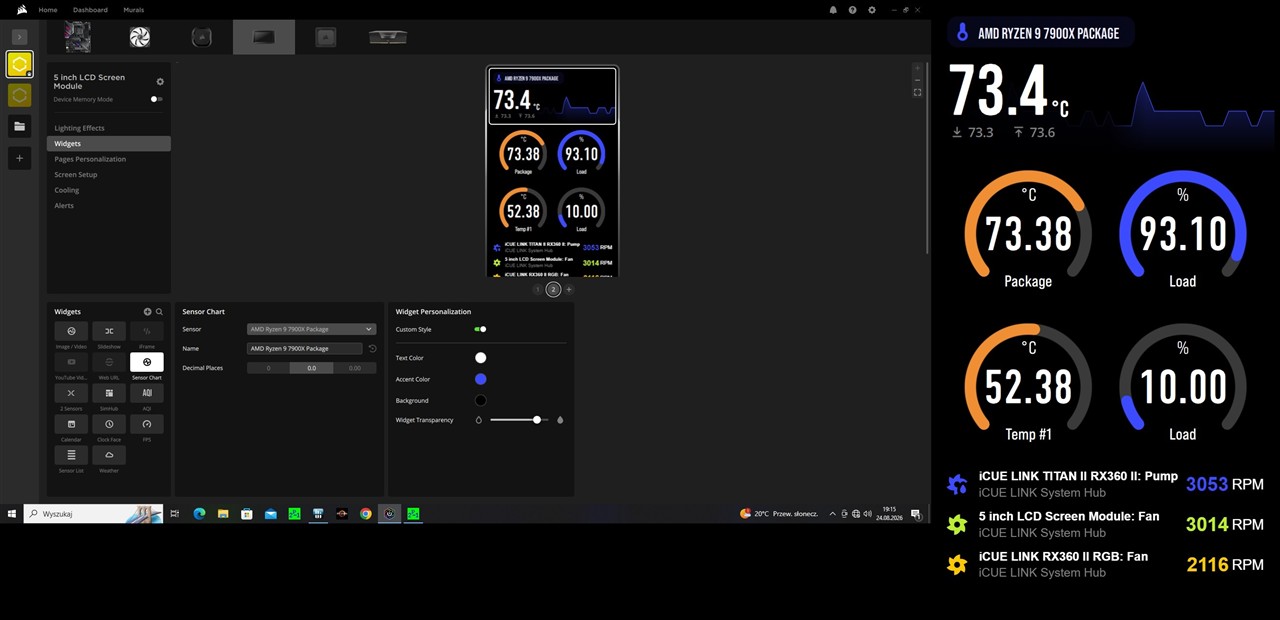Pick the black Background color swatch
The image size is (1280, 620).
(481, 400)
